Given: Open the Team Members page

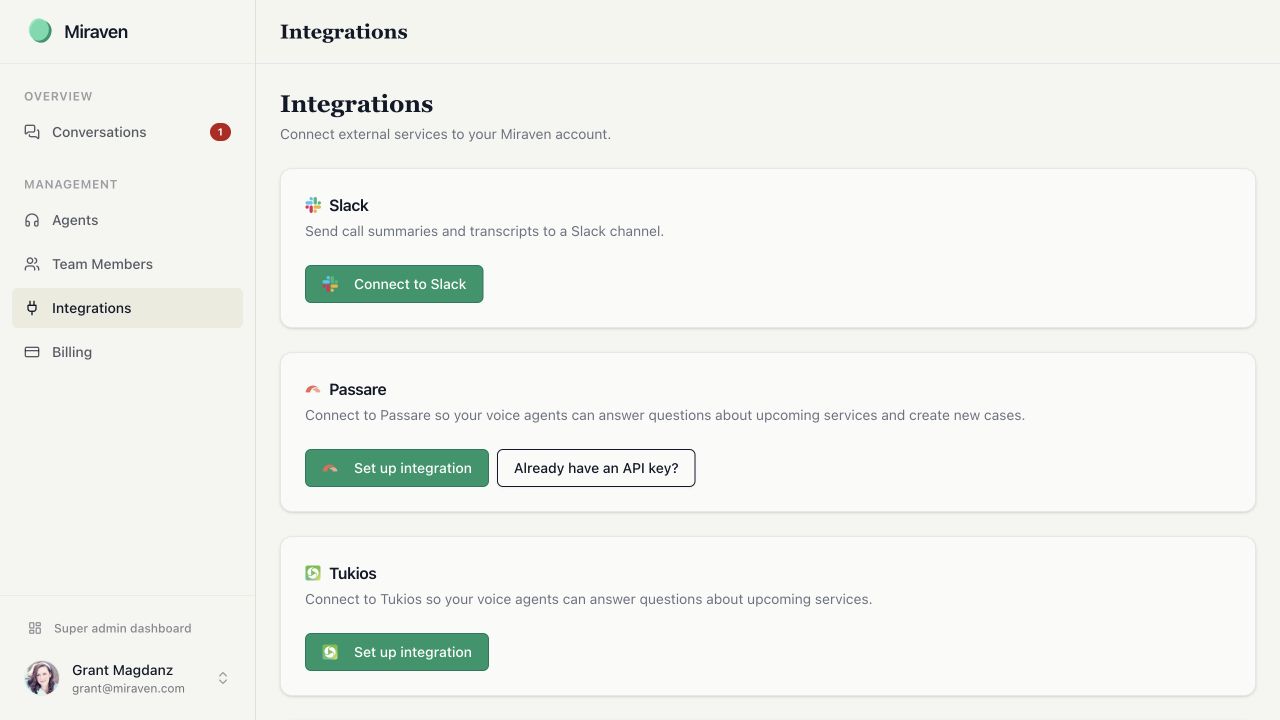Looking at the screenshot, I should (127, 264).
